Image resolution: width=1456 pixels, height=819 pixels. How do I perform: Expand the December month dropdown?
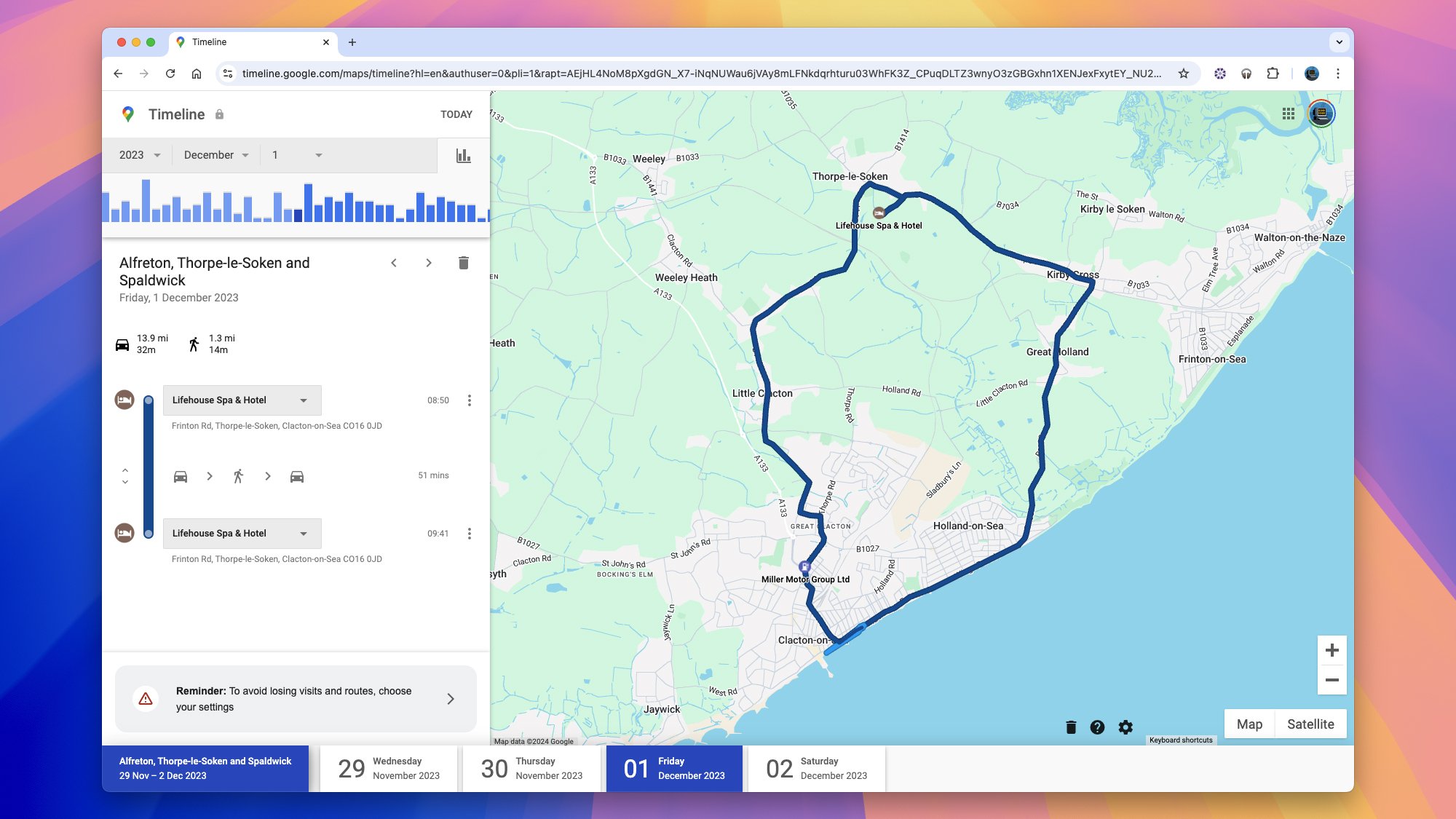click(x=215, y=155)
